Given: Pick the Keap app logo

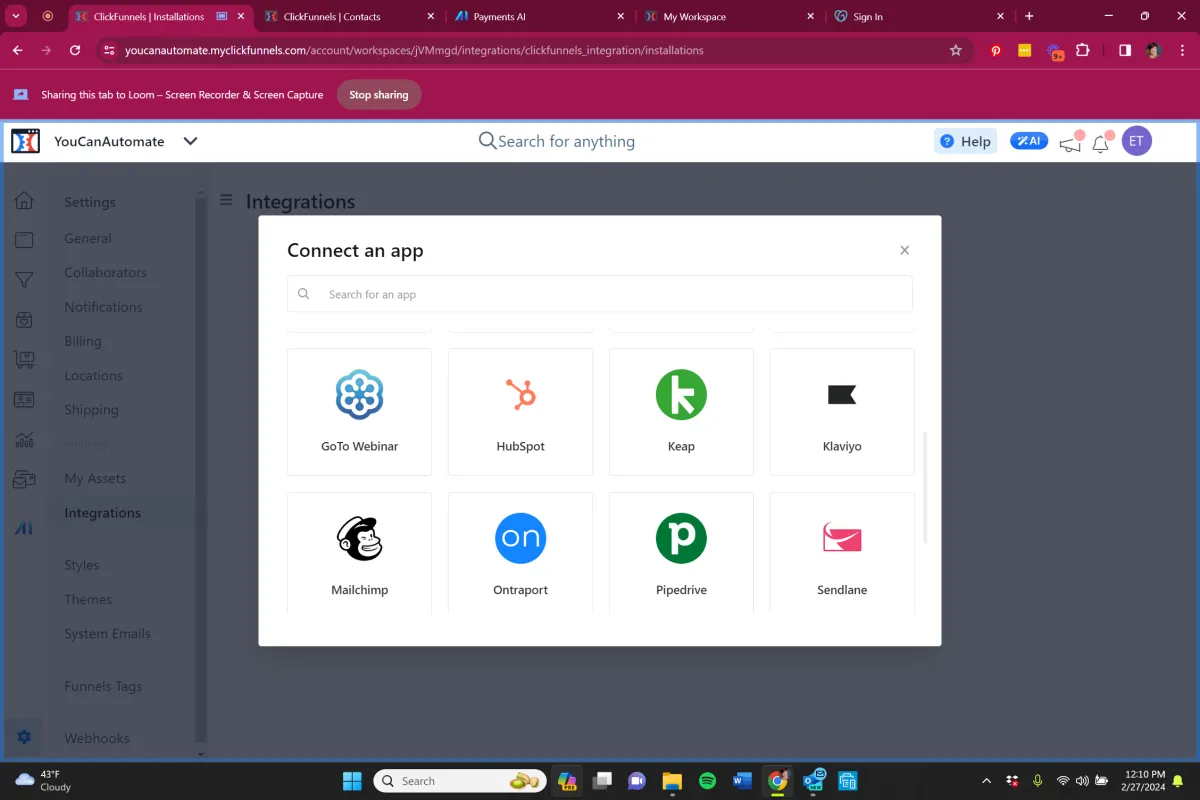Looking at the screenshot, I should click(681, 394).
